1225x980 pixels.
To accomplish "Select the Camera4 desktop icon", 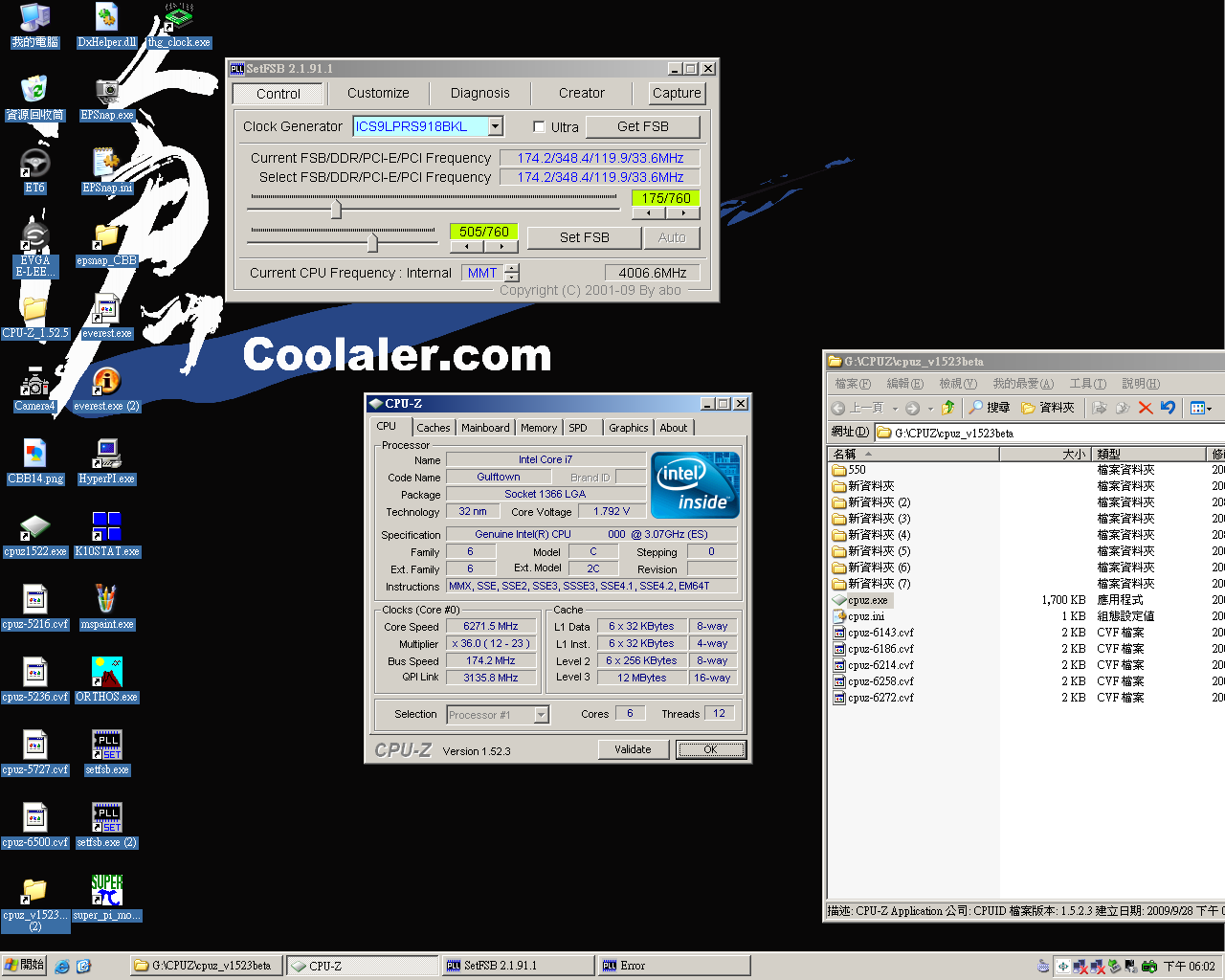I will coord(35,390).
